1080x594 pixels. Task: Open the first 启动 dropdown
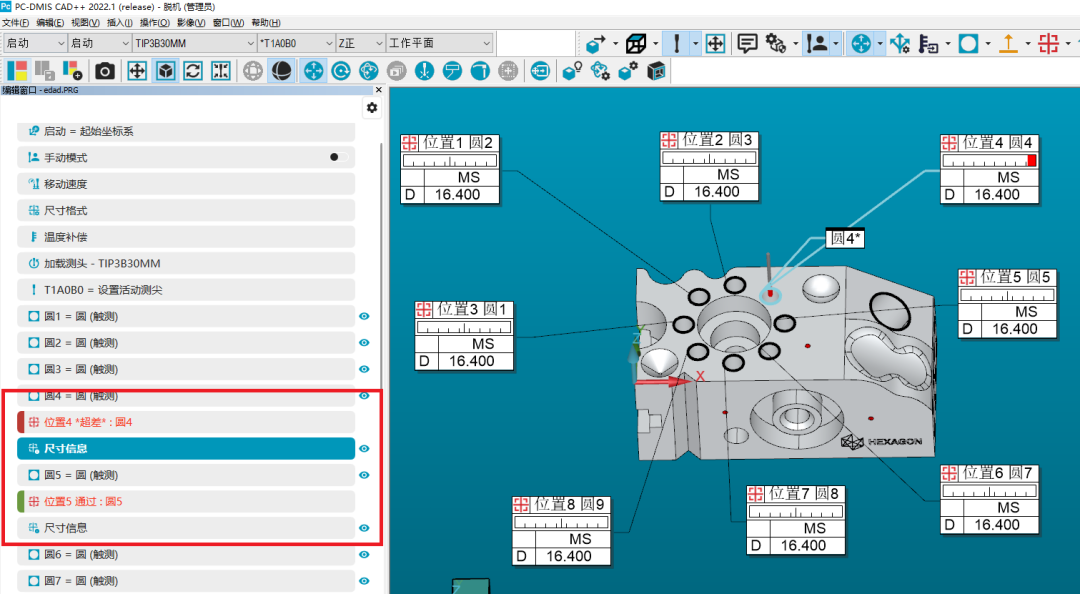coord(35,43)
